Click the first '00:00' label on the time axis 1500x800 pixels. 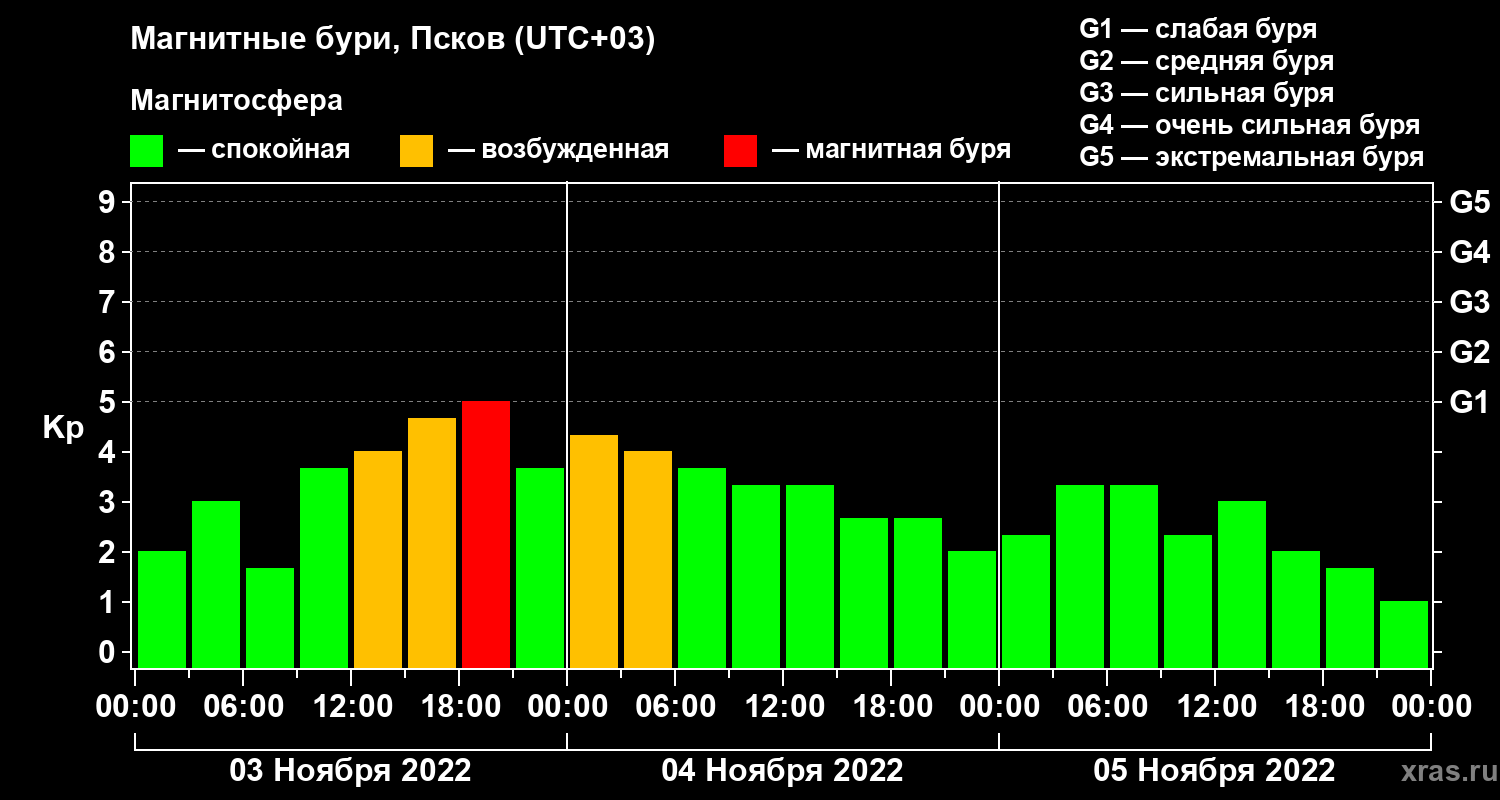click(135, 707)
